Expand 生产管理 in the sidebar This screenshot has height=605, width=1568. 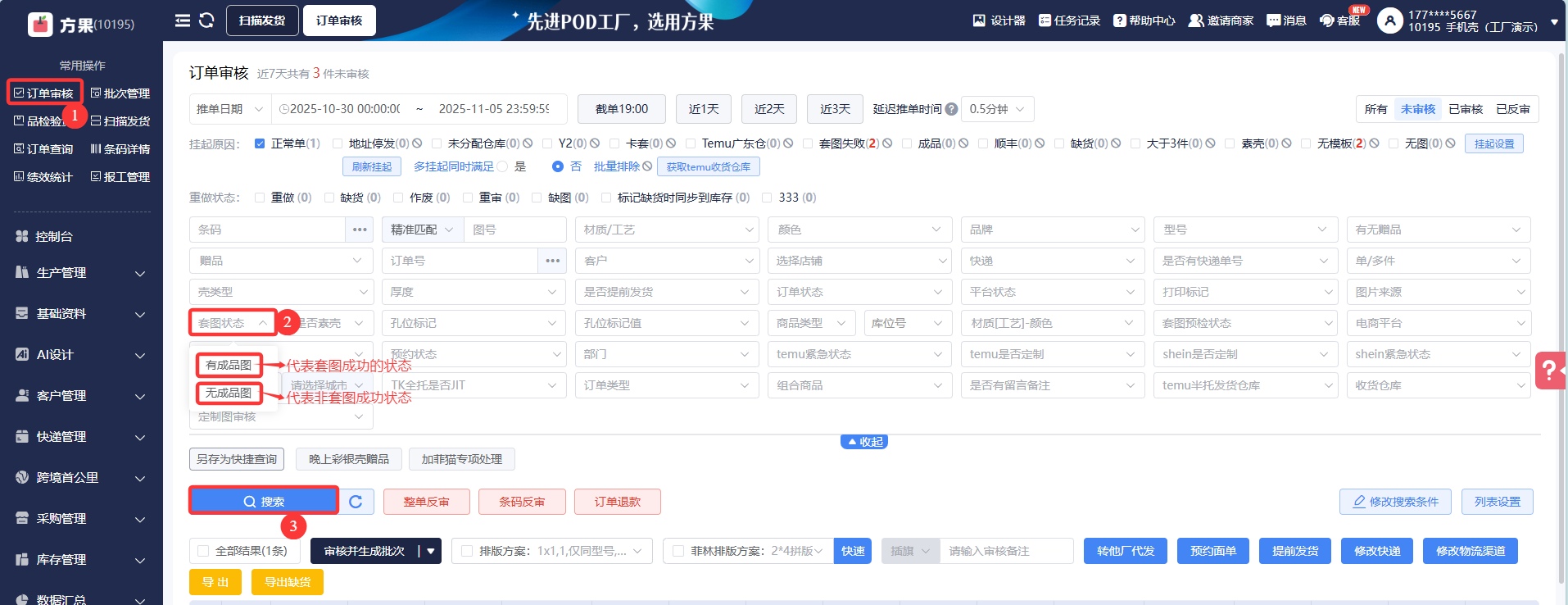tap(80, 273)
